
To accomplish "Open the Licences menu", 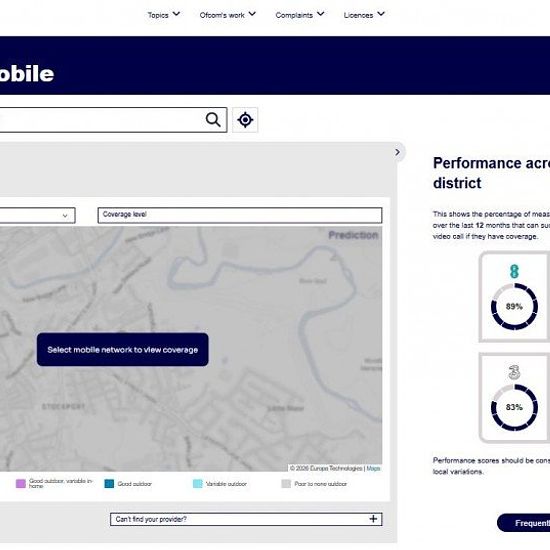I will tap(364, 15).
